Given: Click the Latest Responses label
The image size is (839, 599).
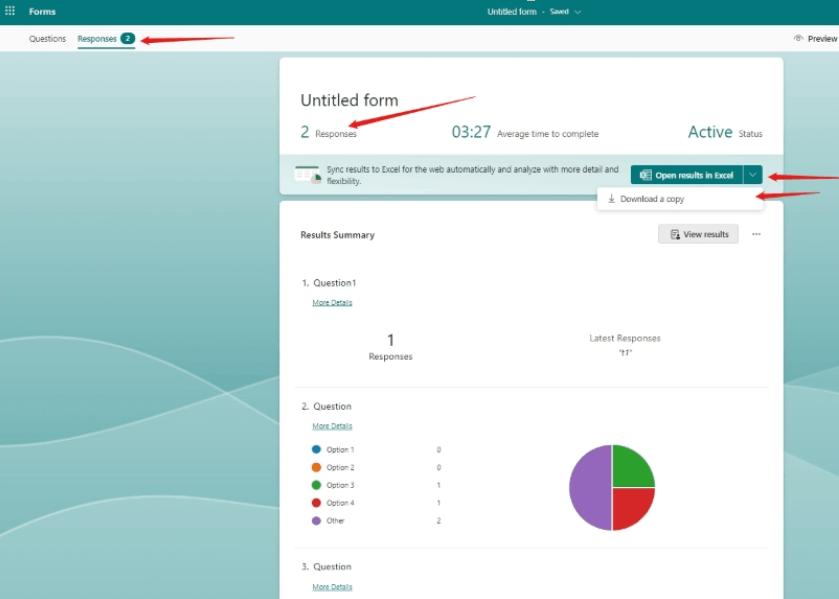Looking at the screenshot, I should (625, 338).
